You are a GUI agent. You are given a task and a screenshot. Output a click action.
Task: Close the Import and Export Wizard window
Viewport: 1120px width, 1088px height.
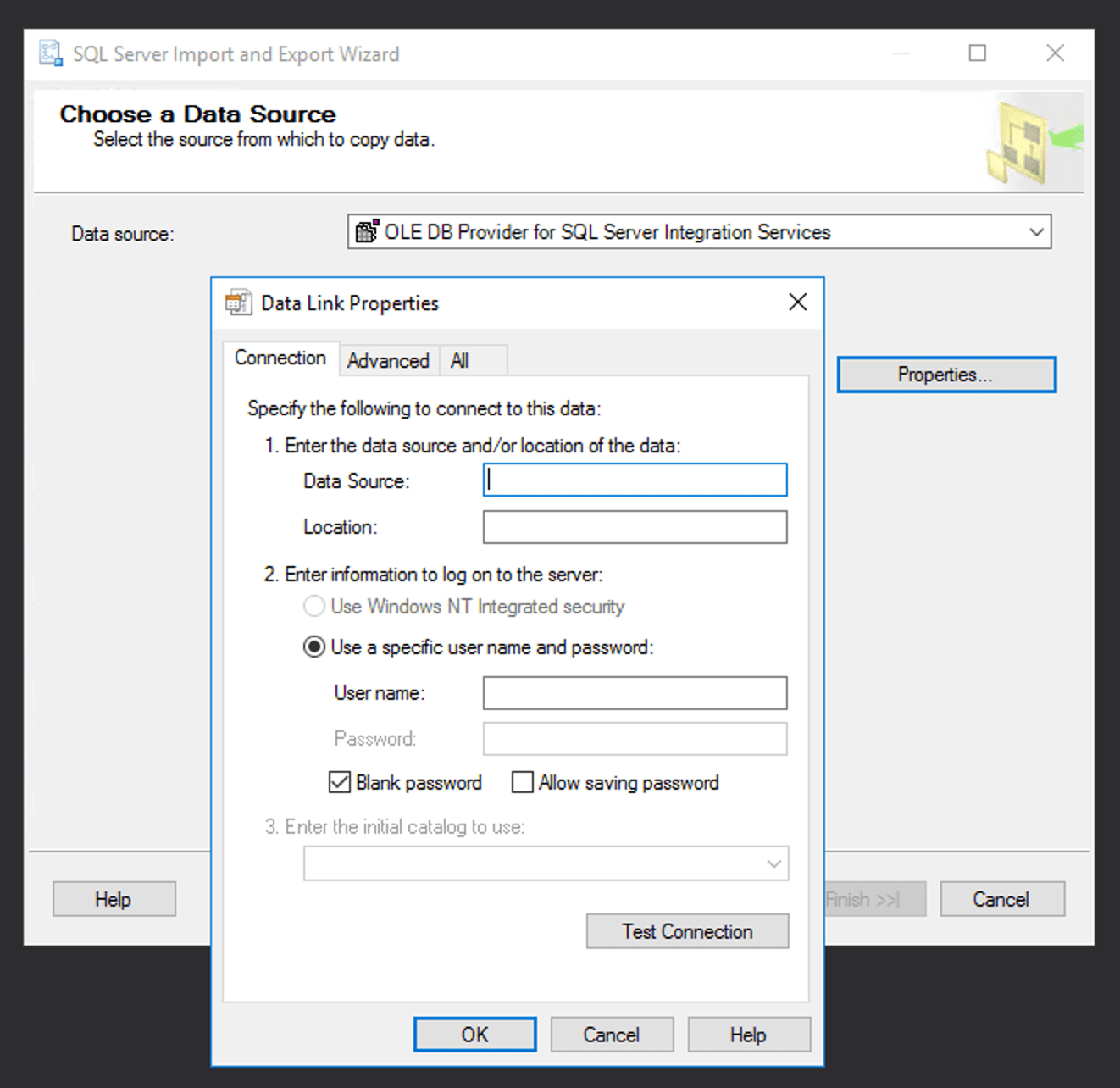[x=1055, y=53]
